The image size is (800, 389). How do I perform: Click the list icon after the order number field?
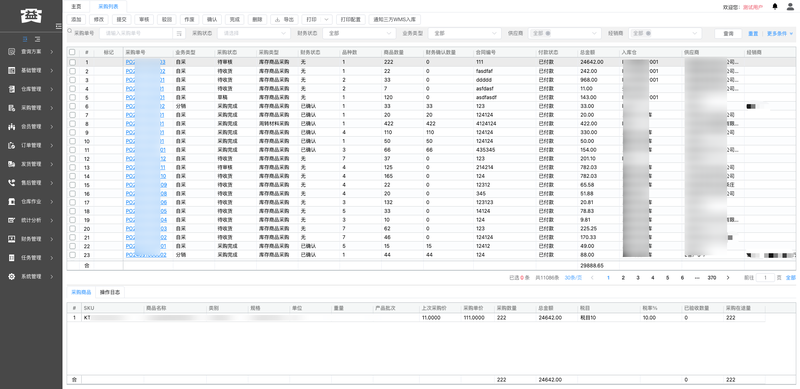pos(179,33)
